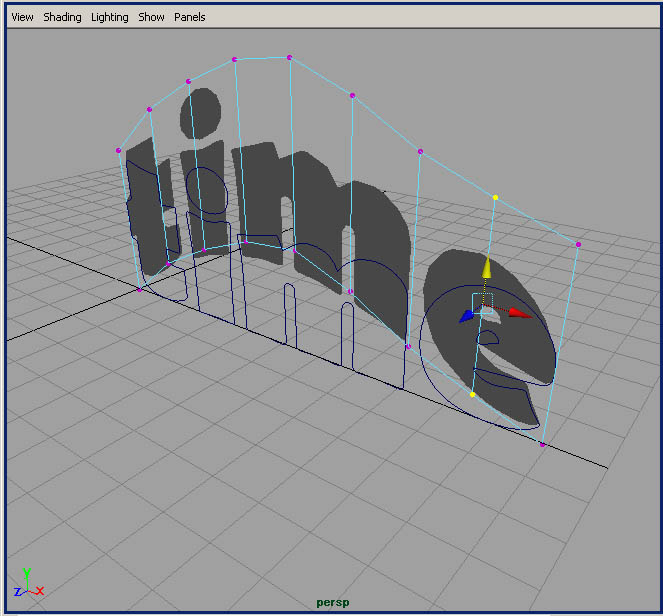Open the Panels menu
663x616 pixels.
tap(189, 17)
